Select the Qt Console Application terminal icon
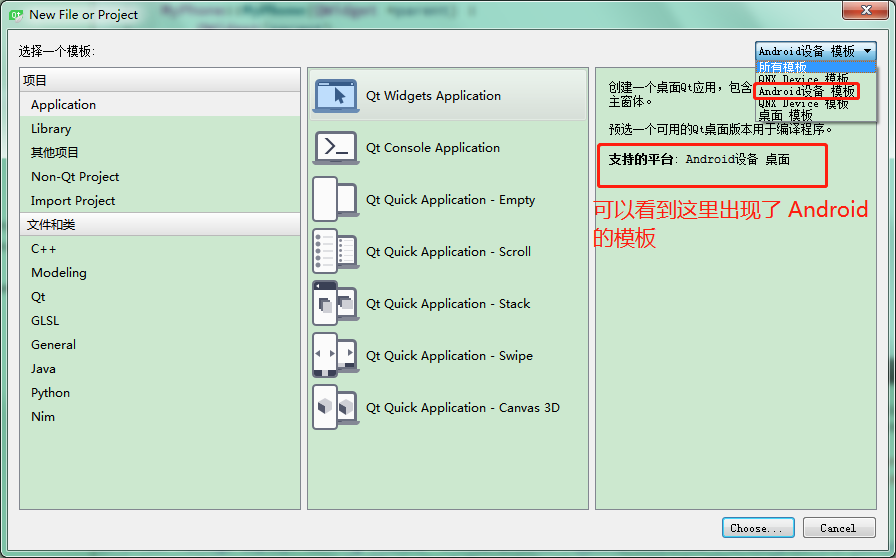Screen dimensions: 896x558 click(336, 148)
